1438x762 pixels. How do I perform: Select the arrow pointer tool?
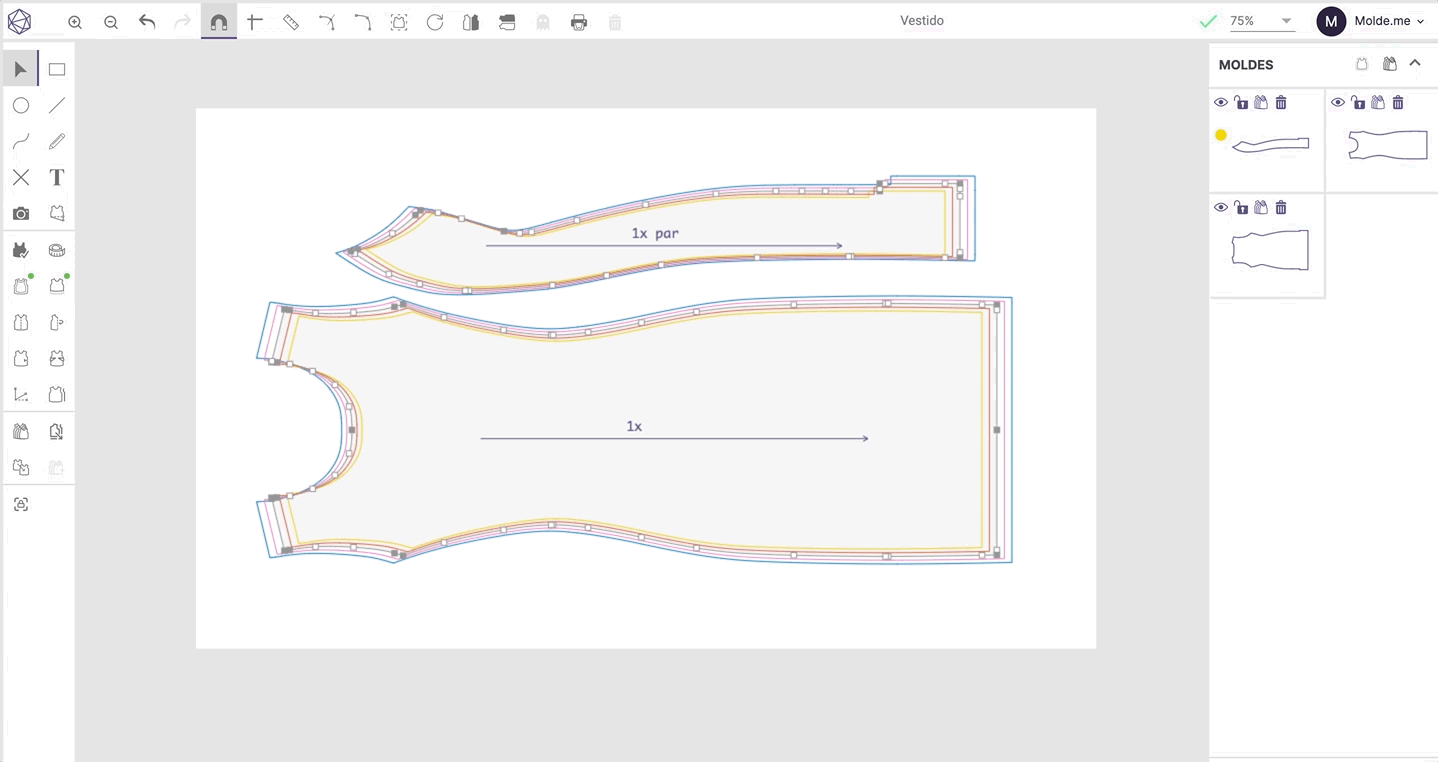point(21,69)
